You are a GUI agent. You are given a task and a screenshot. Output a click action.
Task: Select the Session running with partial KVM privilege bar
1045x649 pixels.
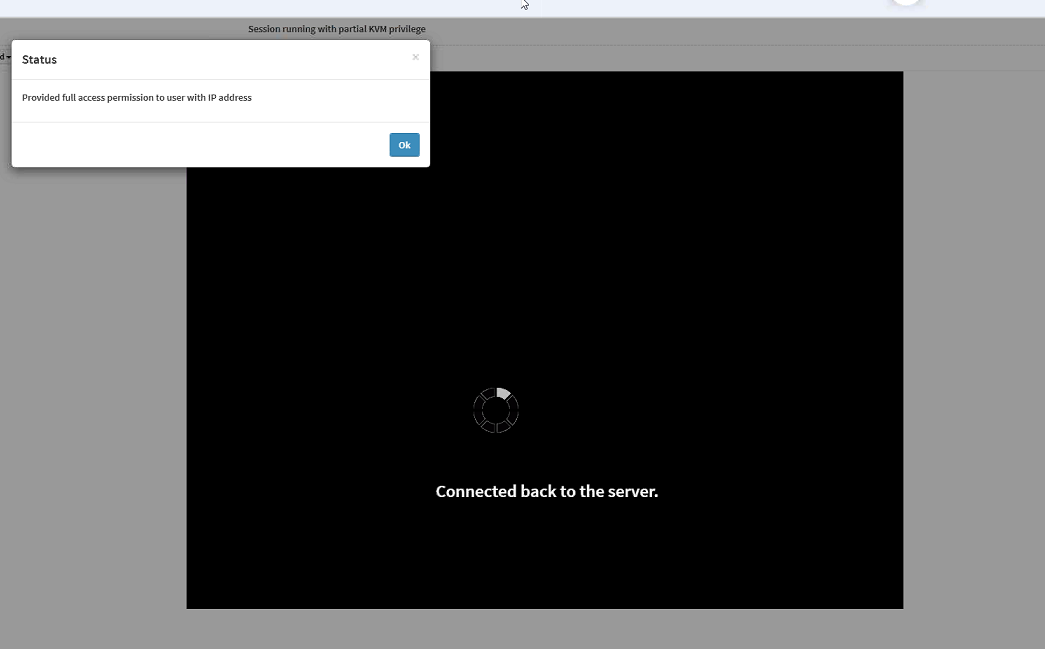click(x=336, y=29)
